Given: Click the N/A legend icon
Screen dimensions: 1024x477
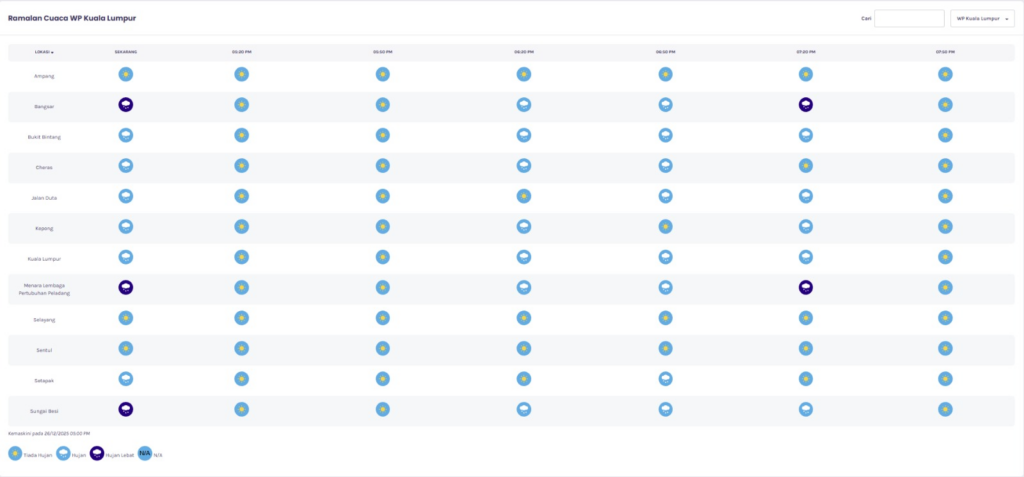Looking at the screenshot, I should point(144,453).
